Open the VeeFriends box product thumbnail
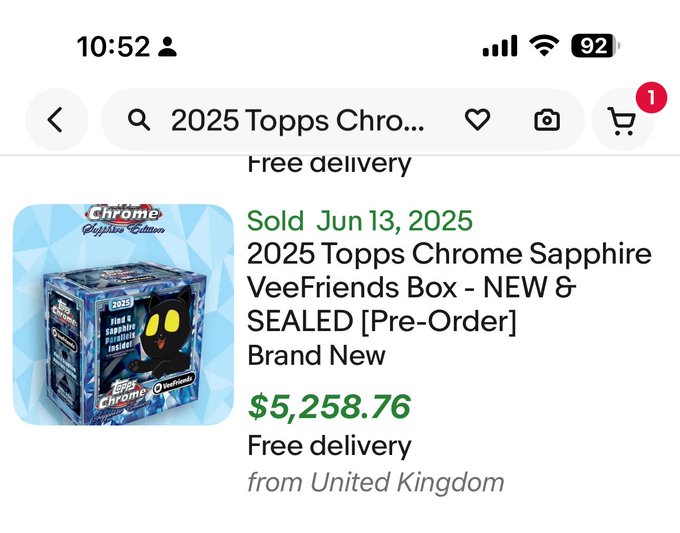 click(123, 314)
